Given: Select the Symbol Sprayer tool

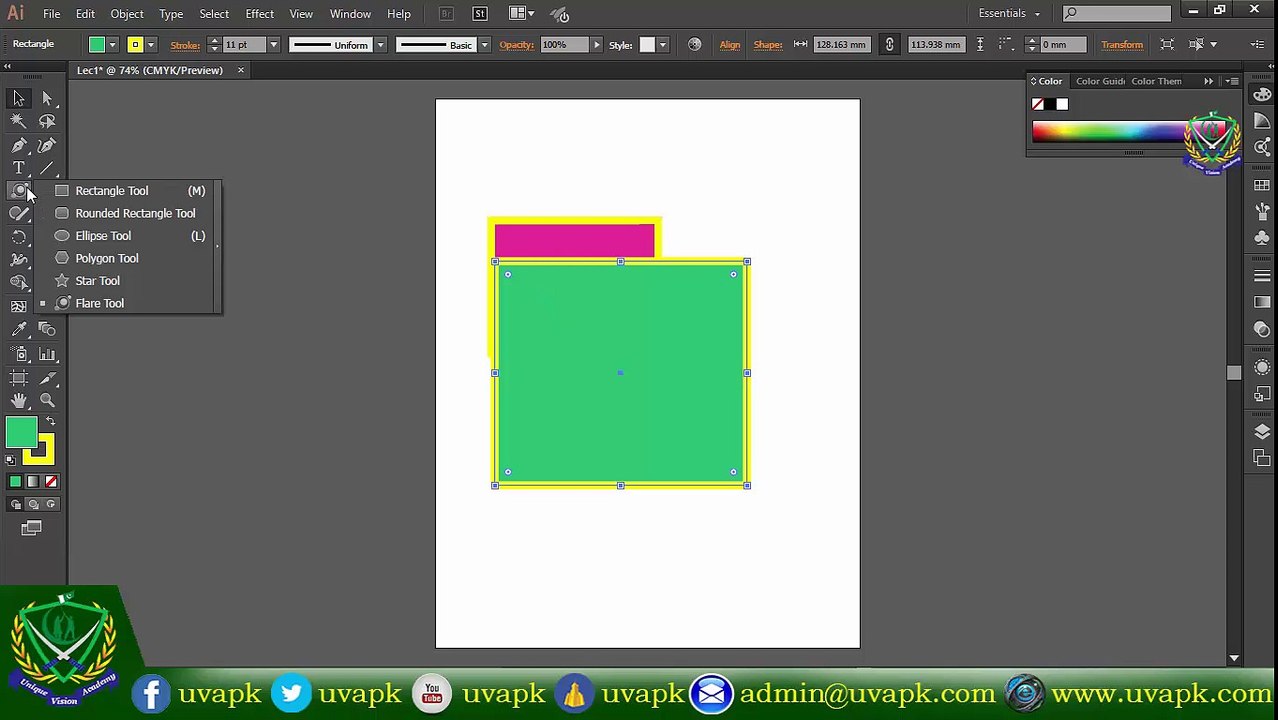Looking at the screenshot, I should [19, 354].
